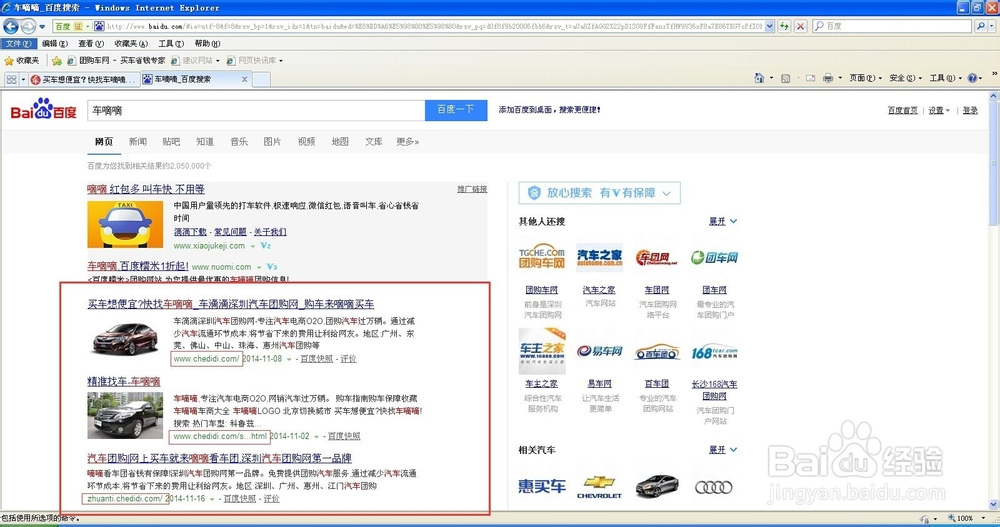Open the 收藏夹 menu in menu bar

pos(131,43)
